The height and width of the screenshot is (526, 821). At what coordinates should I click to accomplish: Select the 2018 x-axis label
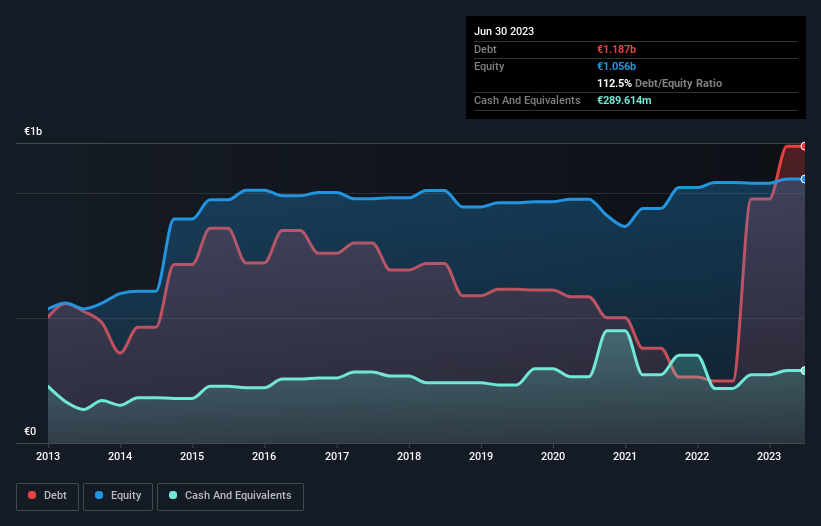pyautogui.click(x=409, y=456)
